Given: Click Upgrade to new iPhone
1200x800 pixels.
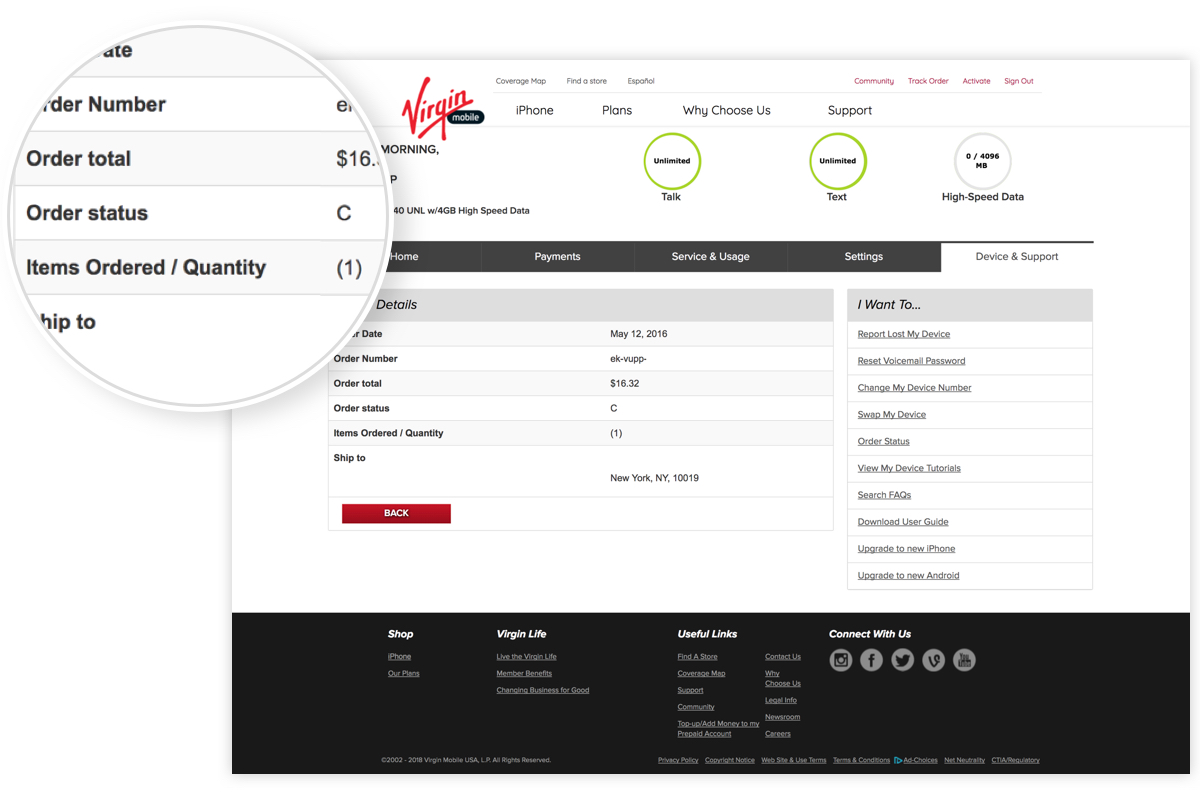Looking at the screenshot, I should point(906,549).
